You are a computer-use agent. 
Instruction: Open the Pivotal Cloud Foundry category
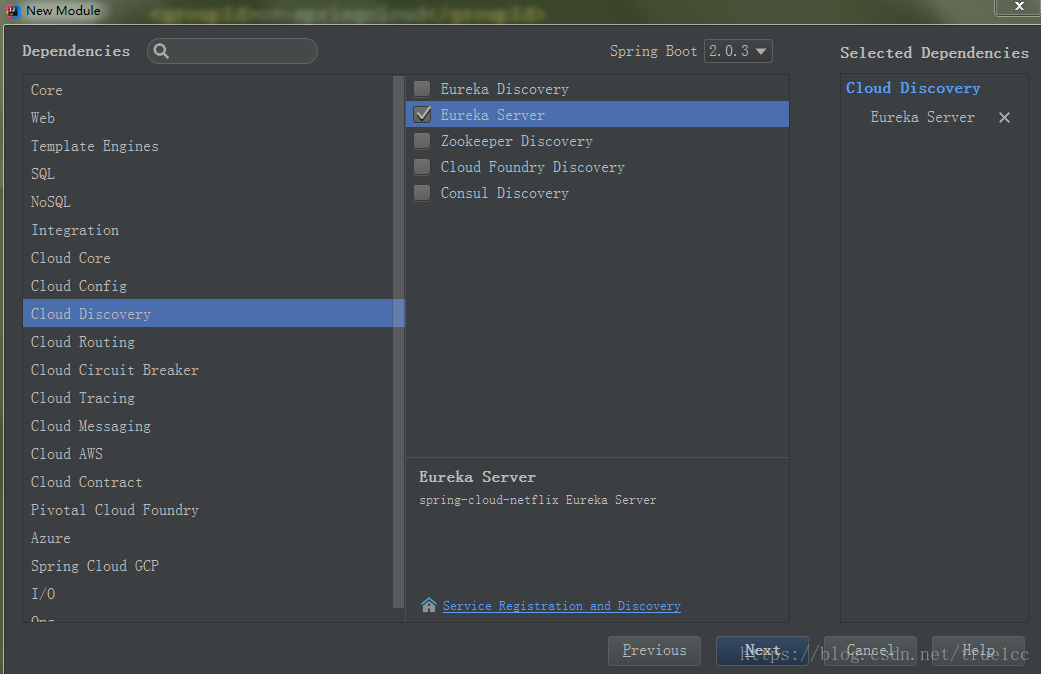coord(208,509)
